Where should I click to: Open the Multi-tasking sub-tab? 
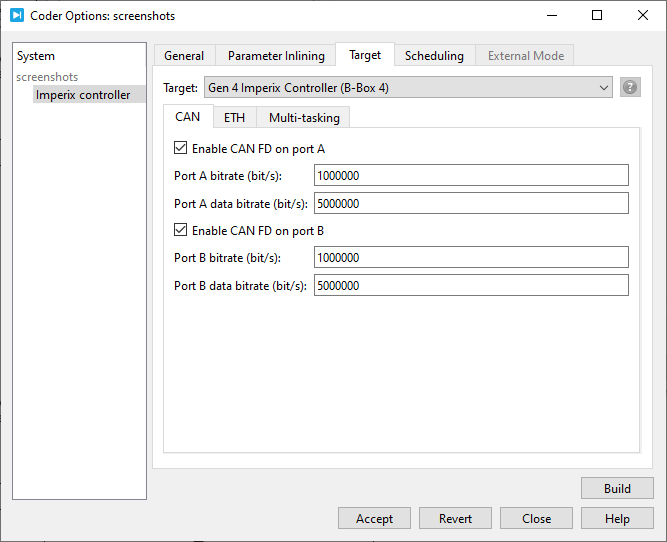(x=304, y=117)
